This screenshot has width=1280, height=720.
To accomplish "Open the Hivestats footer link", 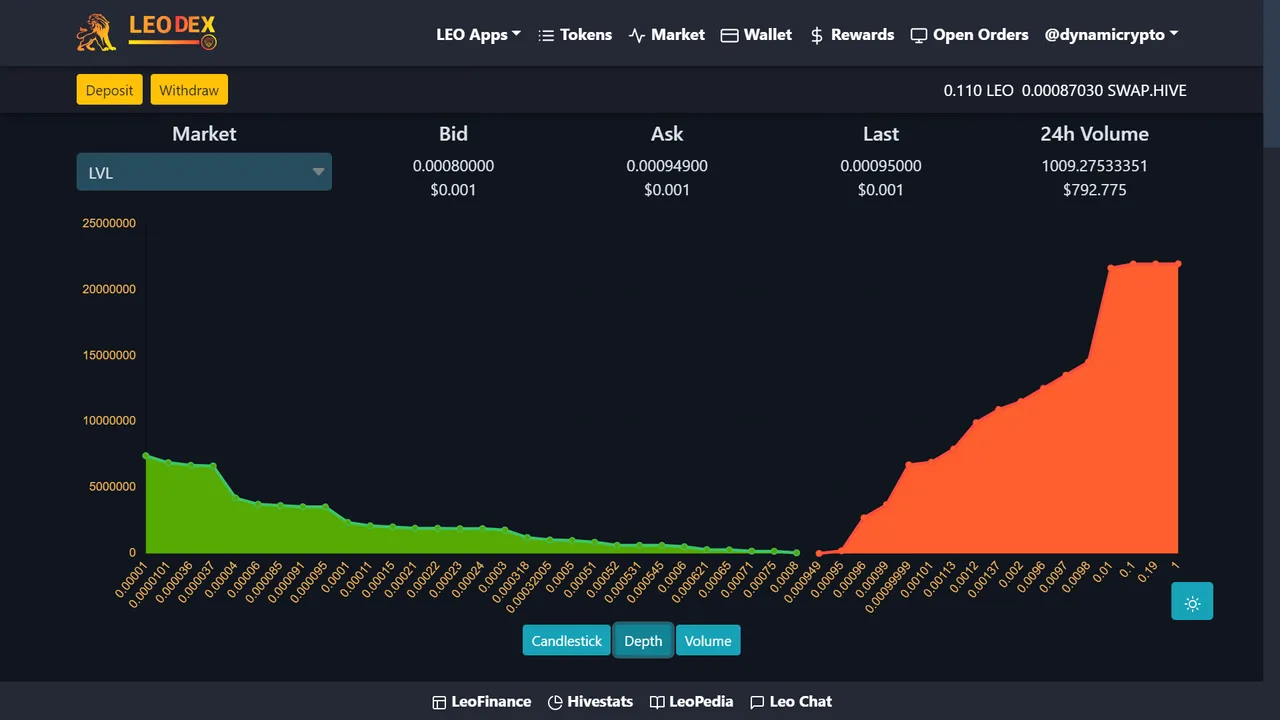I will click(x=591, y=702).
